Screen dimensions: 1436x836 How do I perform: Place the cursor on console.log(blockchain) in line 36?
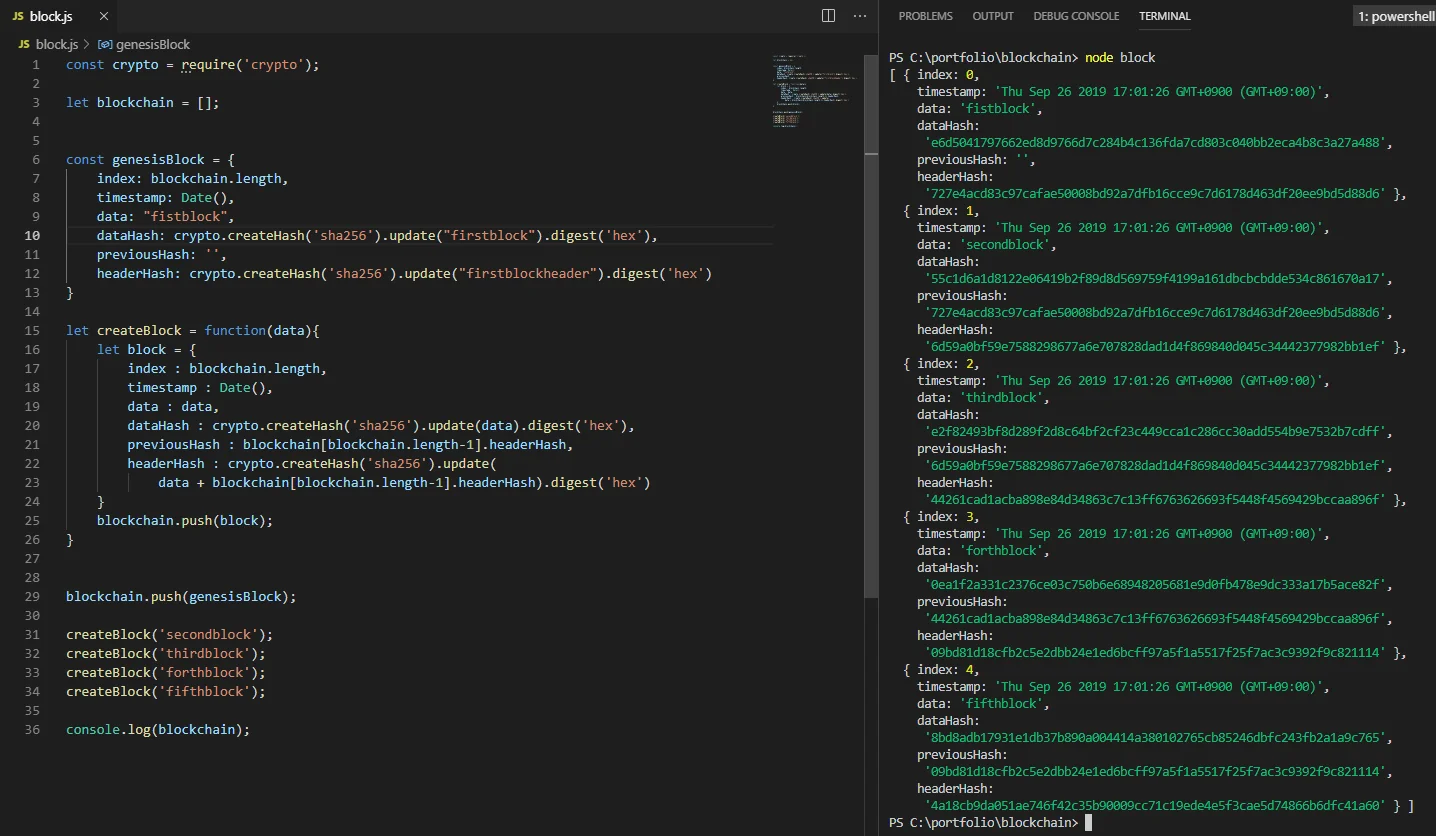(x=157, y=730)
